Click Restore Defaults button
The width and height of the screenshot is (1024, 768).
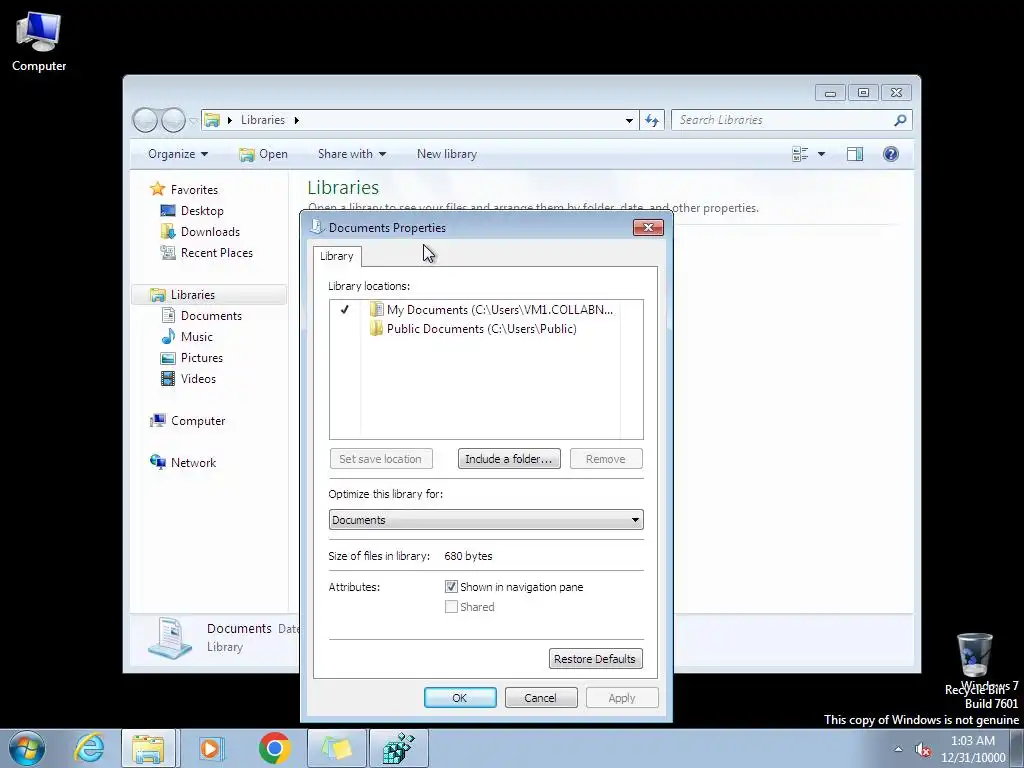click(x=595, y=659)
